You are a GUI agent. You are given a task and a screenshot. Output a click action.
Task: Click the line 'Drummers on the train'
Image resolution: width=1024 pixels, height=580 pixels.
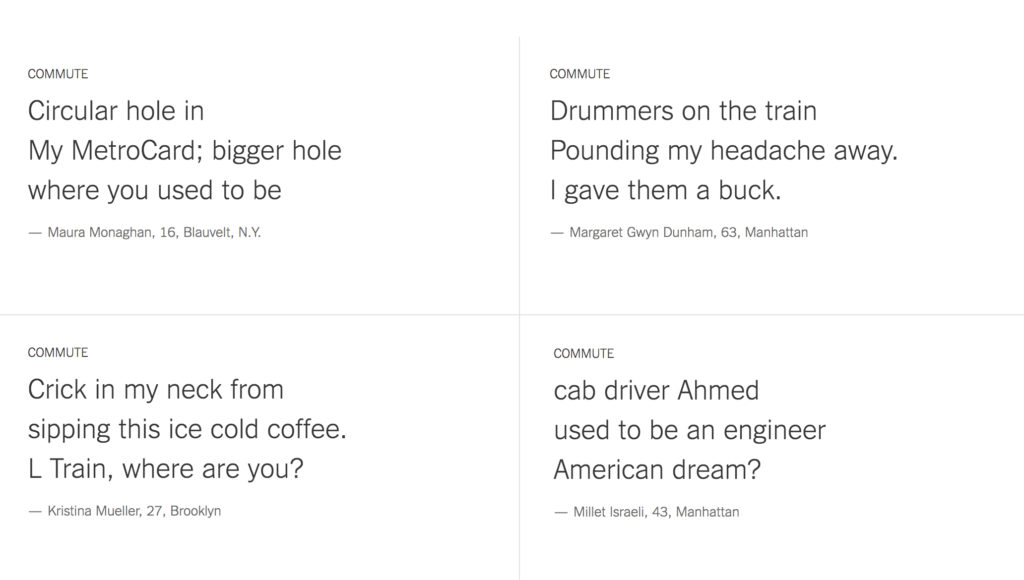pos(683,111)
